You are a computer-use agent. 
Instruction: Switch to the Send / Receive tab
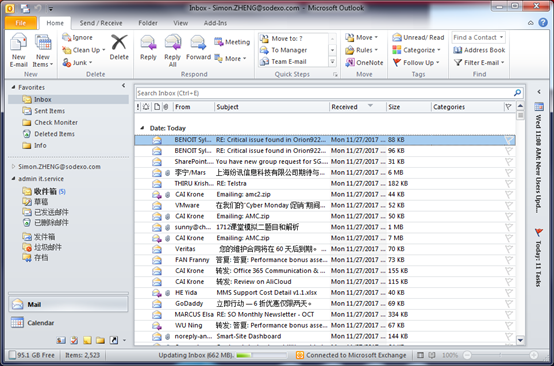(101, 23)
